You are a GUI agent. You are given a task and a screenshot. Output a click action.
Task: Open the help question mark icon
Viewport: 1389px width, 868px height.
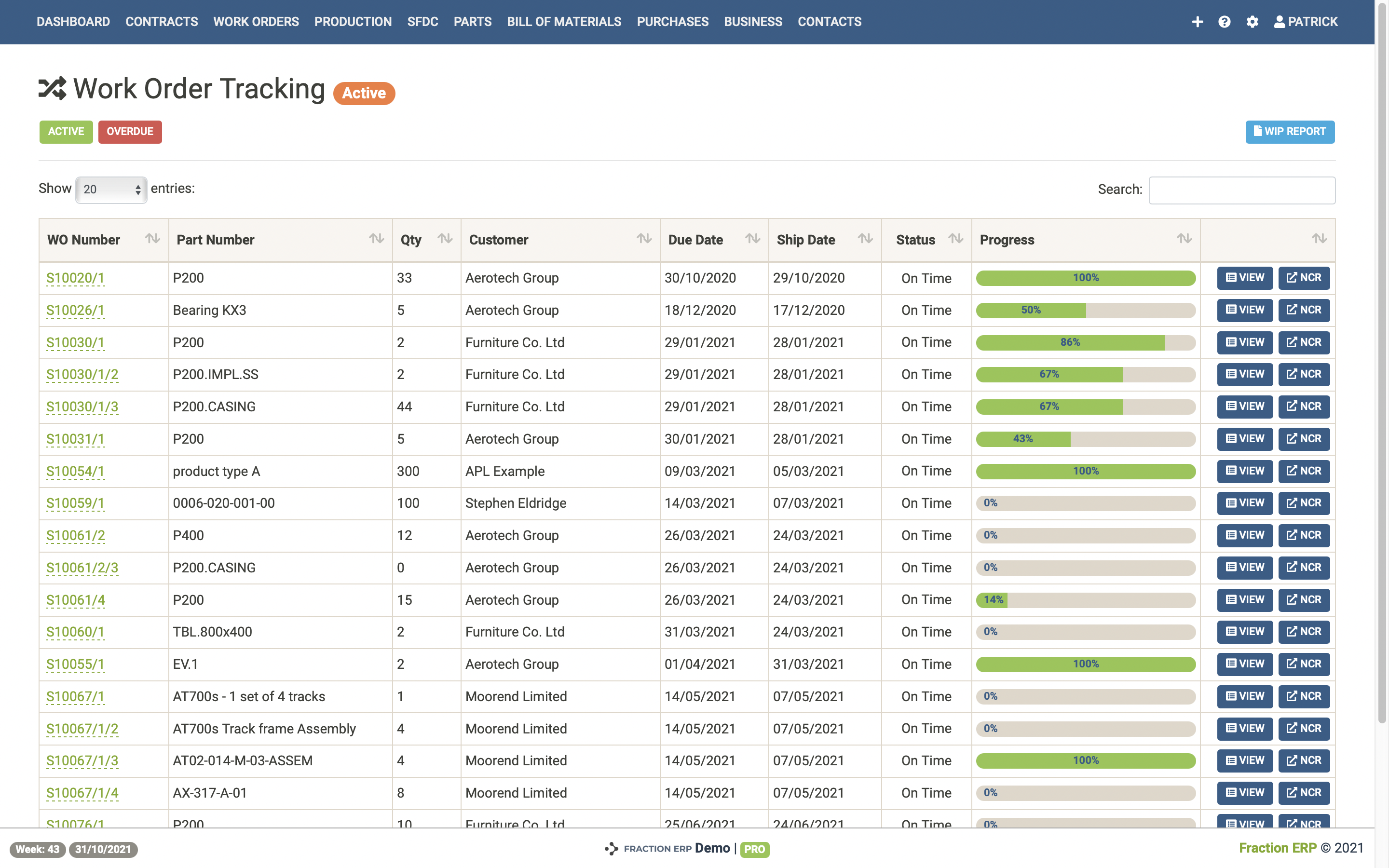pyautogui.click(x=1225, y=22)
